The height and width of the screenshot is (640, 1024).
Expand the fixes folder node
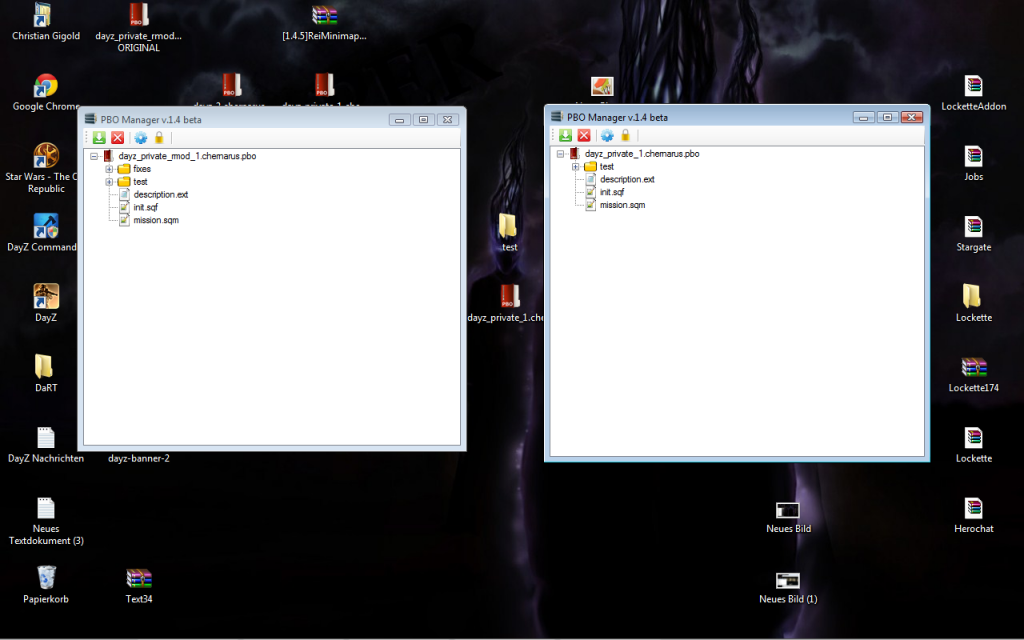(x=110, y=169)
